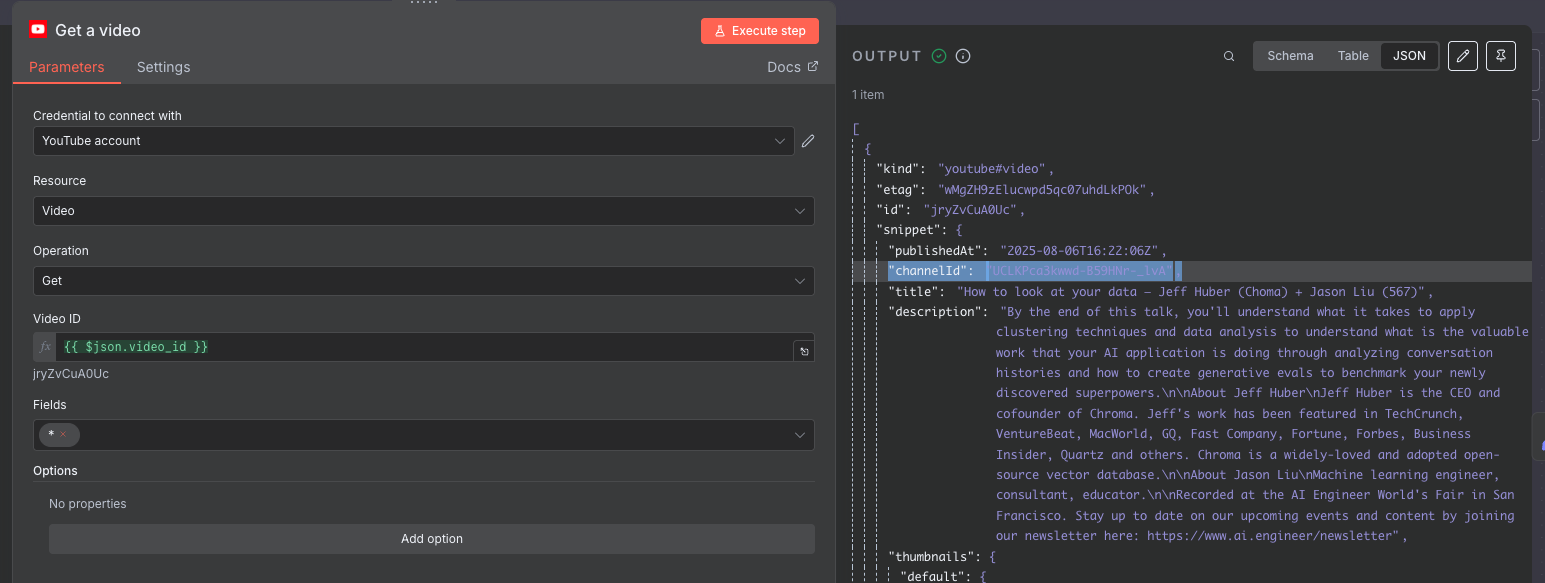This screenshot has height=583, width=1545.
Task: Click the edit output pencil icon
Action: coord(1463,56)
